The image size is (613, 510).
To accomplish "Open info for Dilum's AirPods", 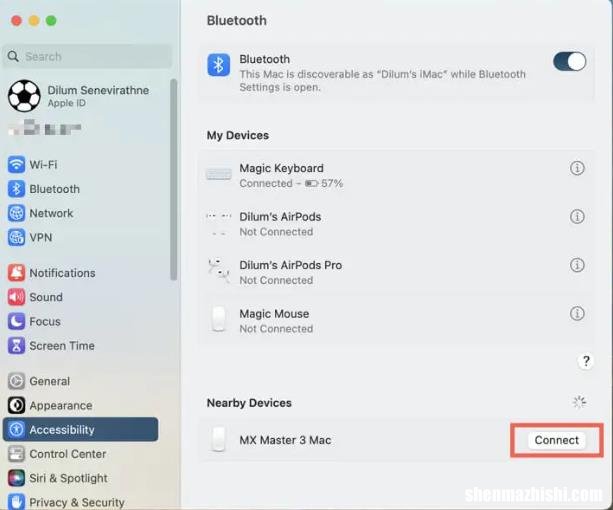I will pos(577,217).
